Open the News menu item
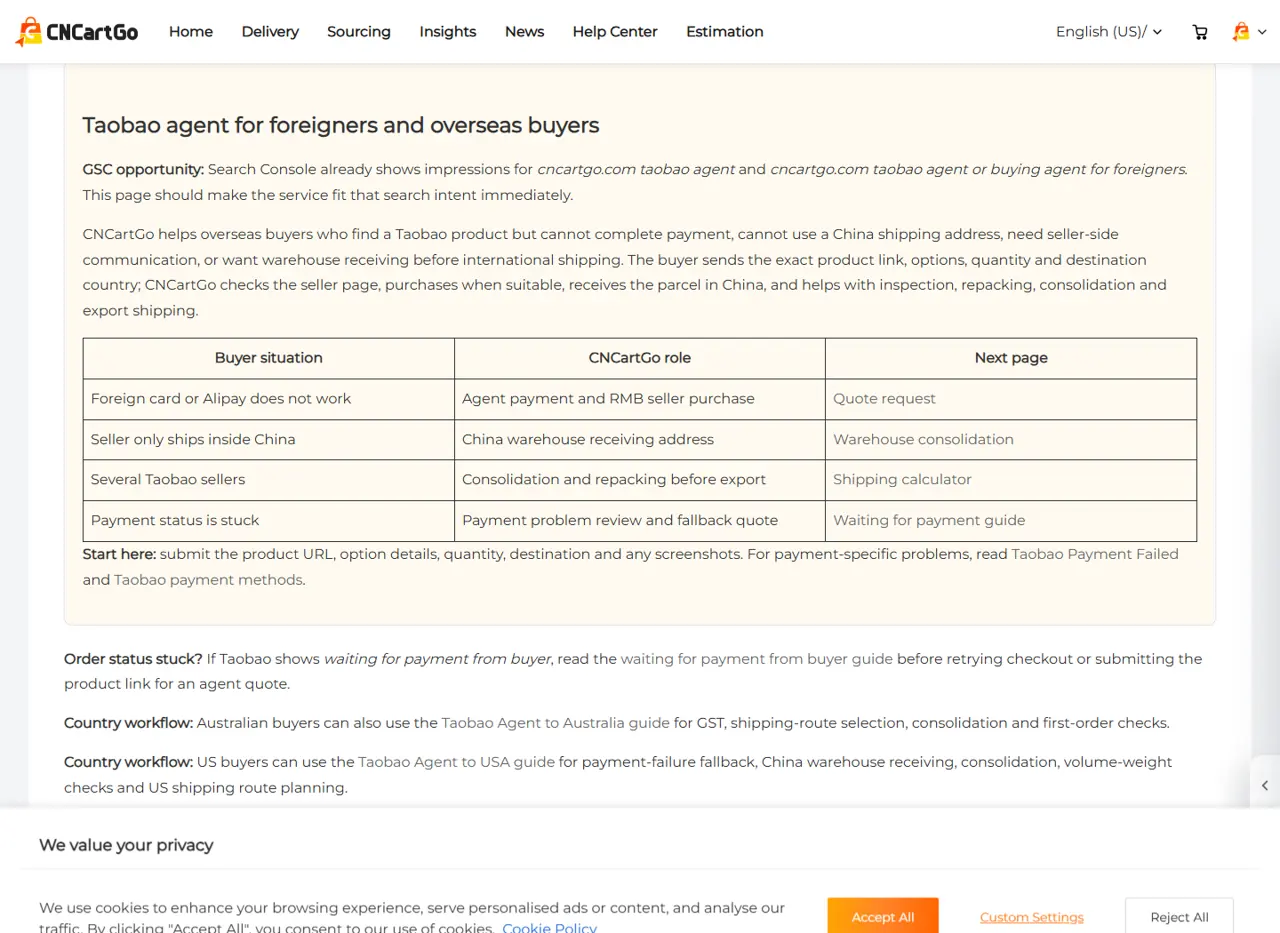Screen dimensions: 1280x933 click(x=525, y=32)
